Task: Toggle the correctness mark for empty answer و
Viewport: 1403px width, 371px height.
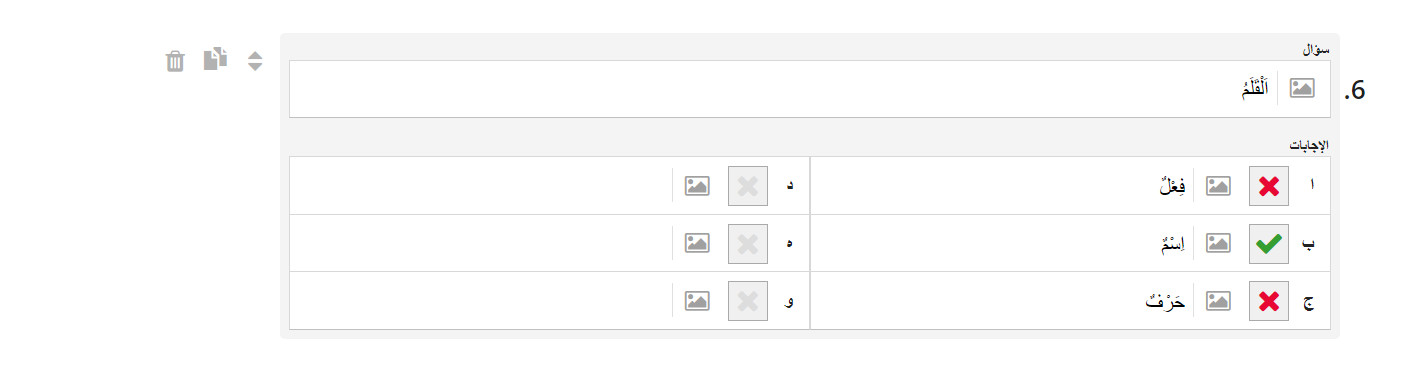Action: [x=748, y=300]
